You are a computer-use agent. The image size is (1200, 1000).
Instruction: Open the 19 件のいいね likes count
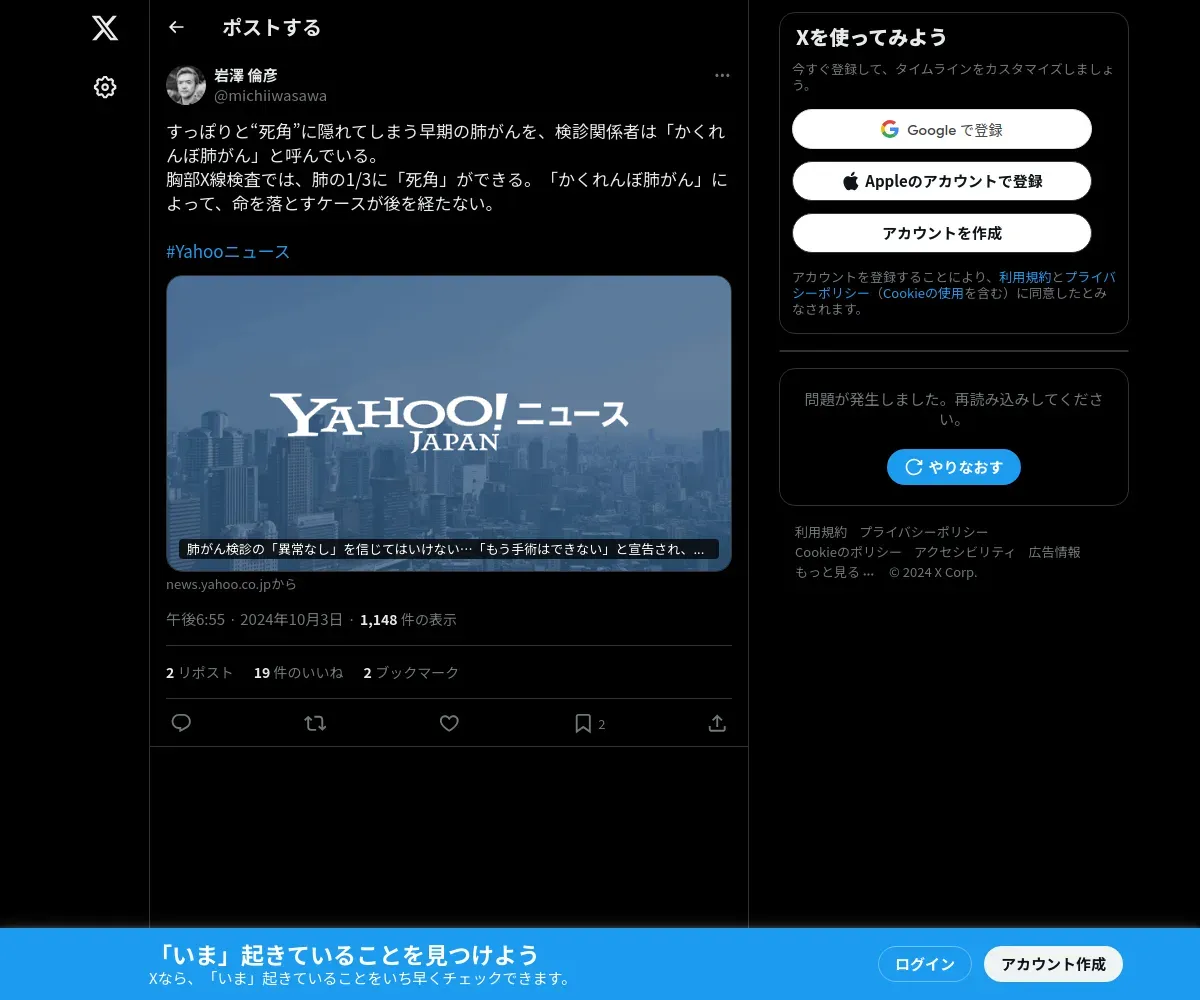click(x=298, y=672)
